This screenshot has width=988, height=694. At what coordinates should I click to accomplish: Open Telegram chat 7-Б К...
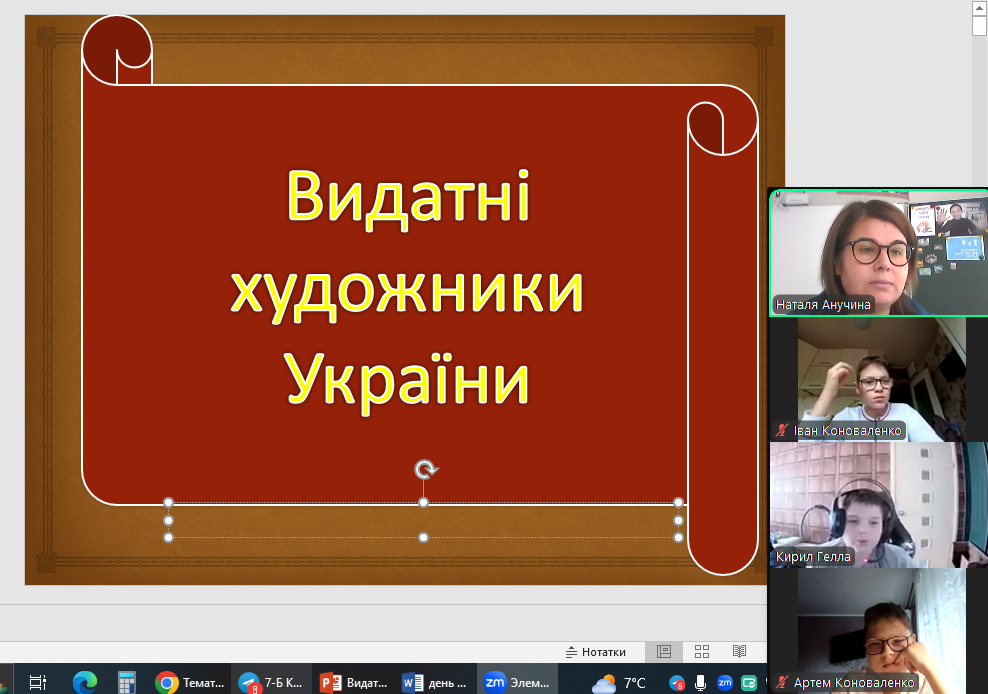(x=270, y=683)
